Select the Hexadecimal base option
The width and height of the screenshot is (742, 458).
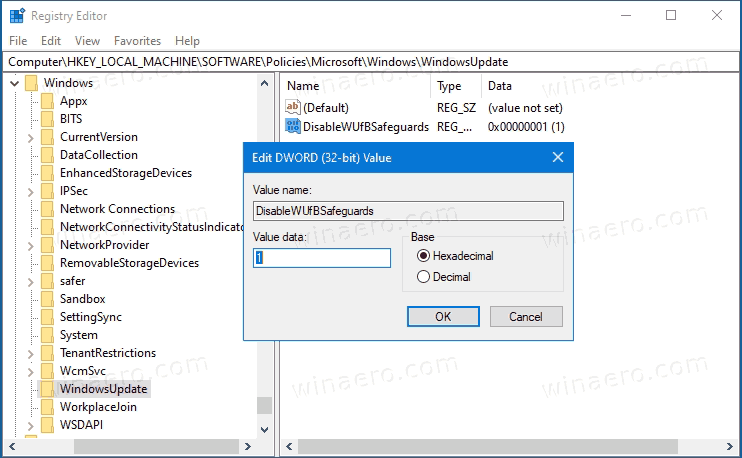pyautogui.click(x=455, y=256)
